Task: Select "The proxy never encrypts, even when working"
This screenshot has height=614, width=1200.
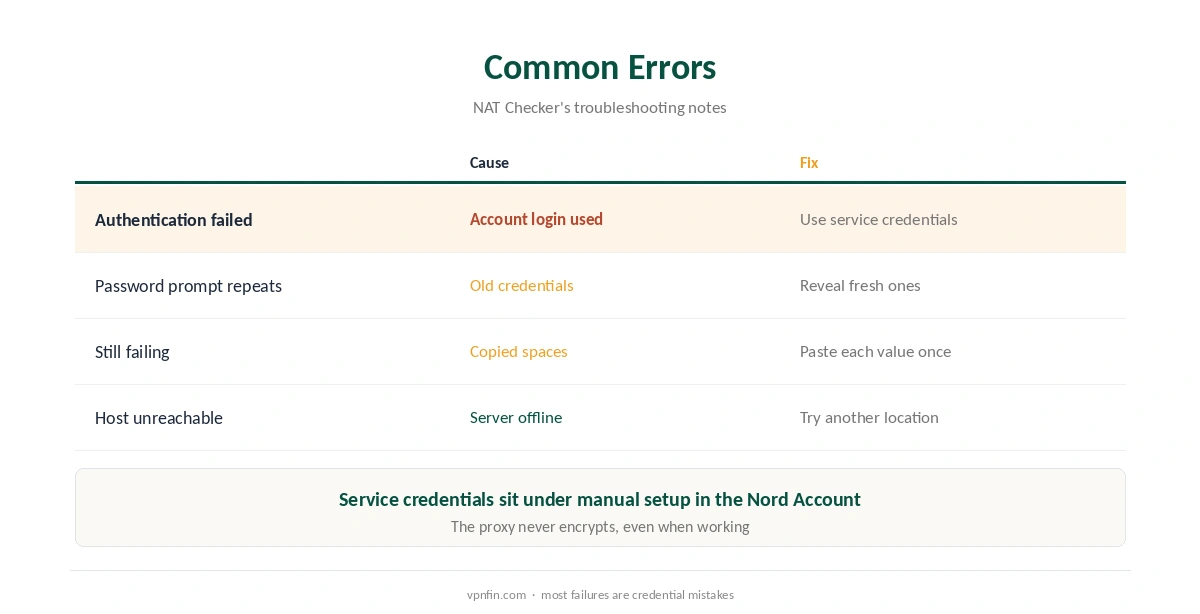Action: (x=600, y=527)
